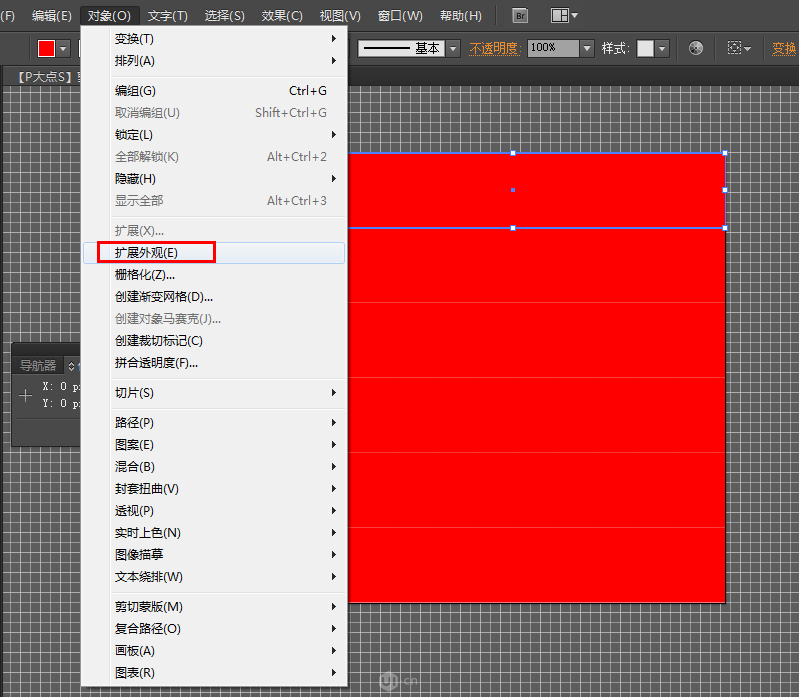
Task: Select 扩展外观(E) from the menu
Action: pos(146,253)
